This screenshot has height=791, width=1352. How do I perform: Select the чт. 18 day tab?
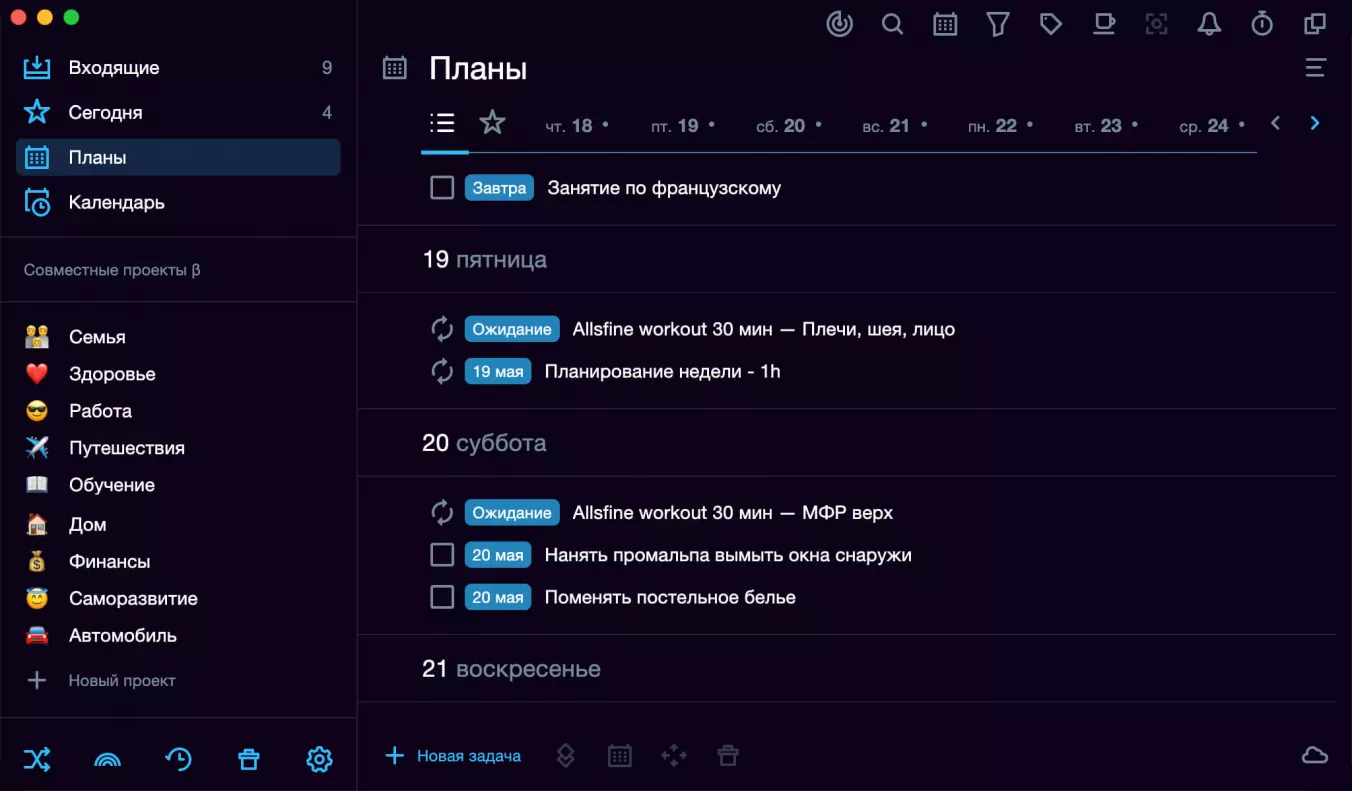577,126
